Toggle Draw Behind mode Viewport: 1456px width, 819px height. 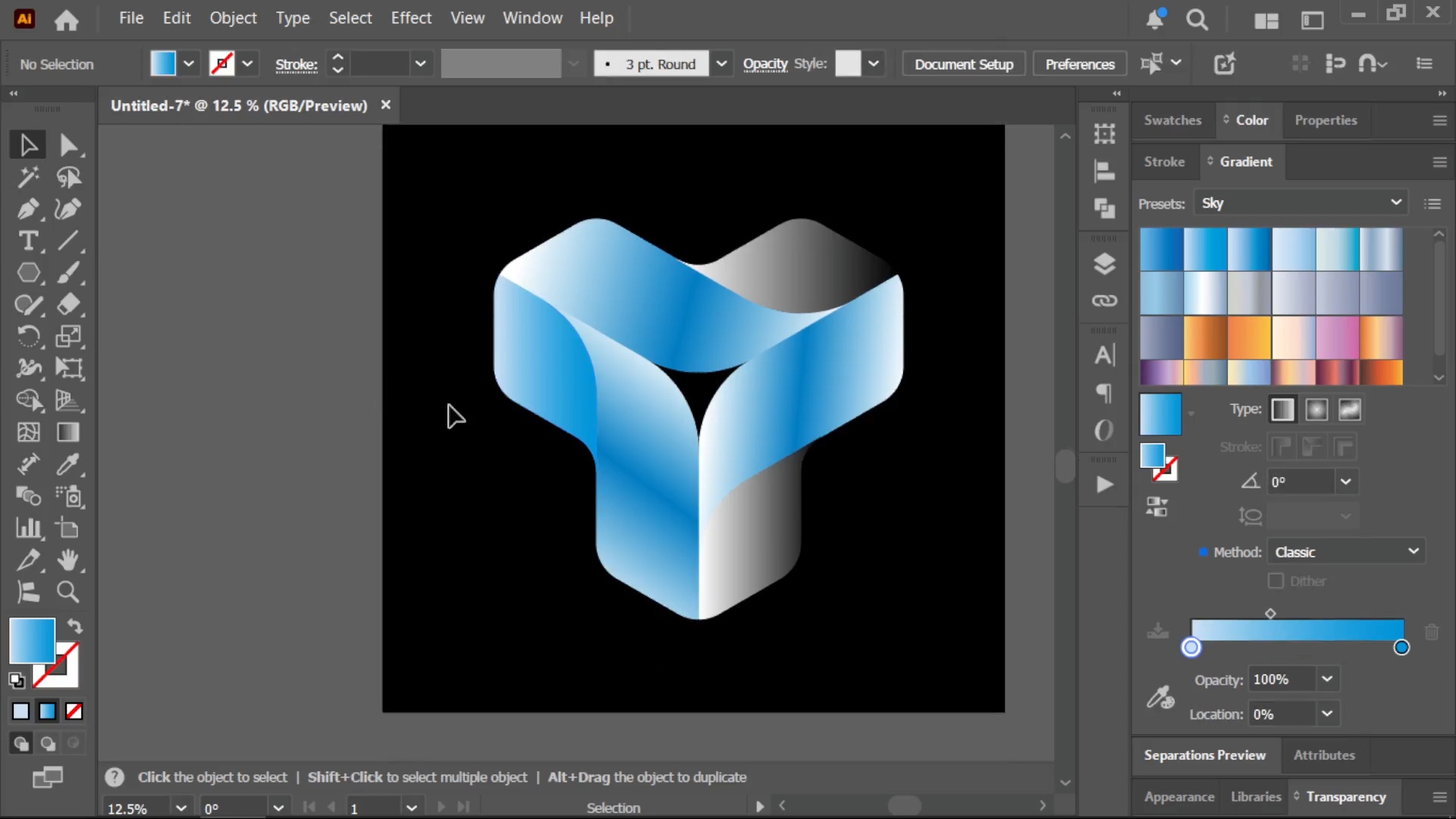tap(47, 744)
